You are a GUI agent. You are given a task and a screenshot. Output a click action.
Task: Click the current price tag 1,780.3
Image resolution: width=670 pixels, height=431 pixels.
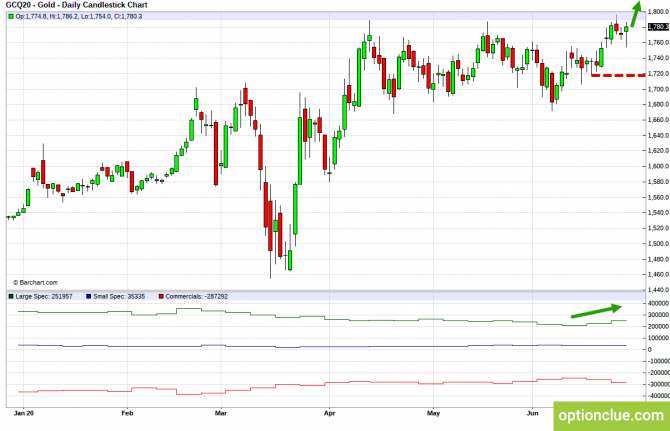pyautogui.click(x=658, y=27)
